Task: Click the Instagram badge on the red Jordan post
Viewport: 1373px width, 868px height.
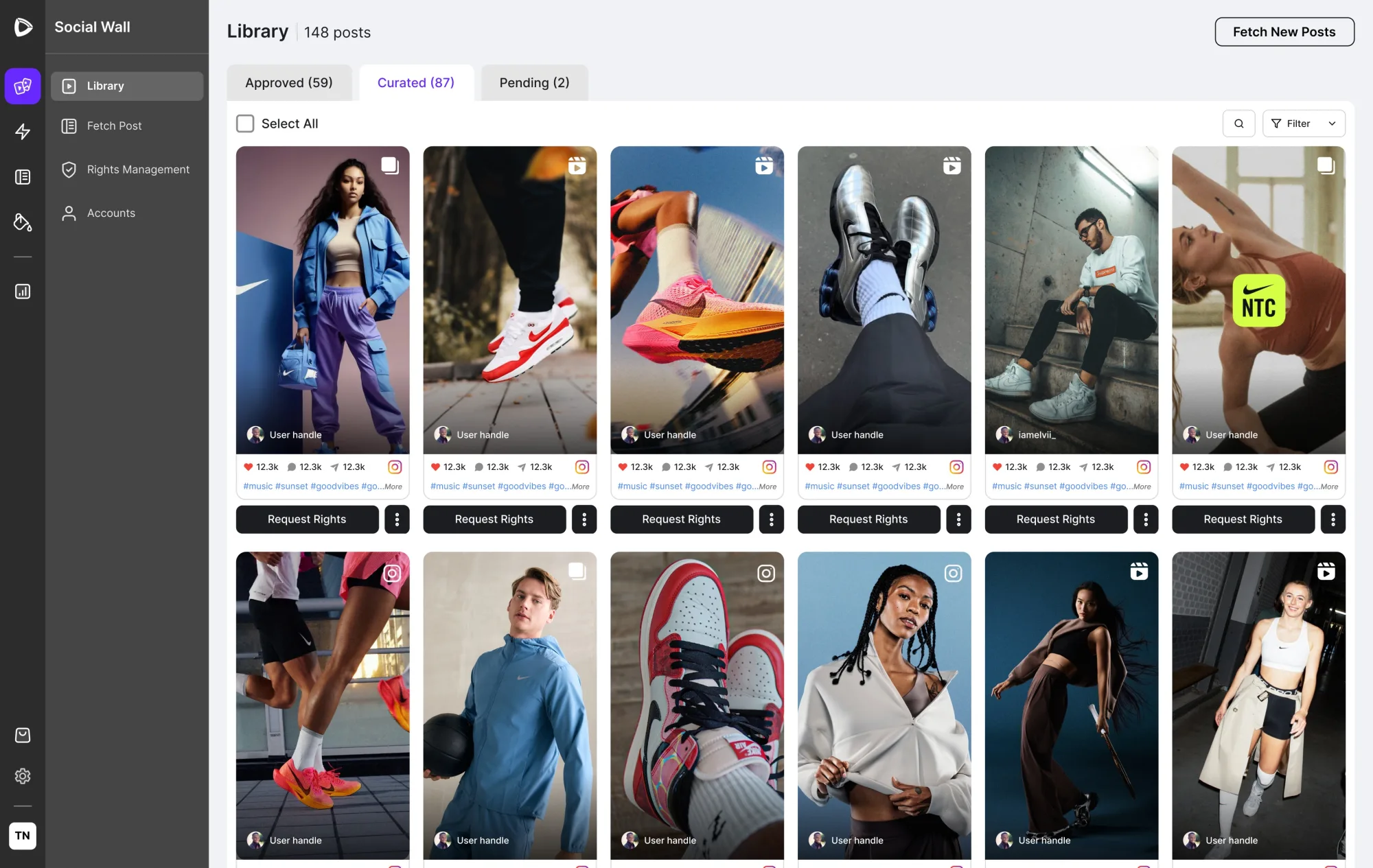Action: click(x=766, y=573)
